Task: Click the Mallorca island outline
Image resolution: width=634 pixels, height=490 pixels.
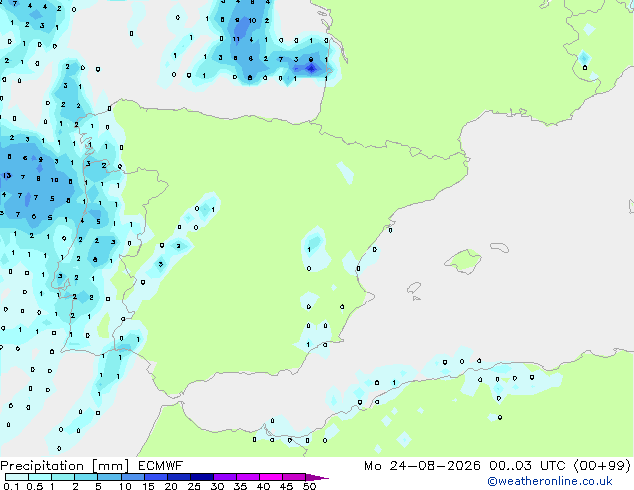Action: [x=463, y=262]
